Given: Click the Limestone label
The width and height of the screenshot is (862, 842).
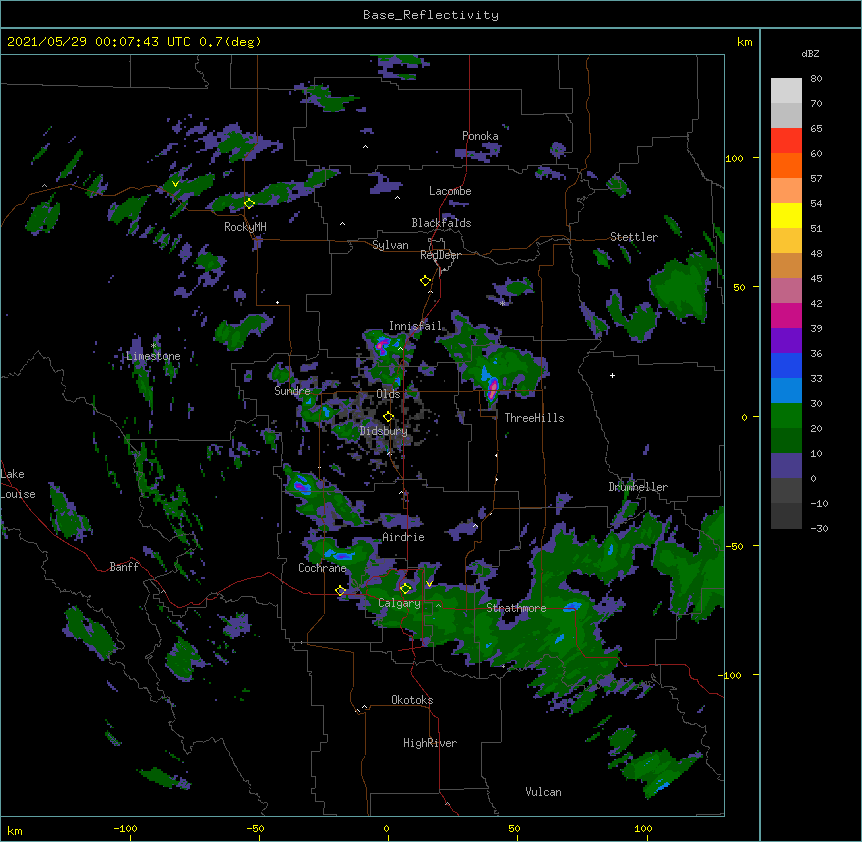Looking at the screenshot, I should point(153,356).
